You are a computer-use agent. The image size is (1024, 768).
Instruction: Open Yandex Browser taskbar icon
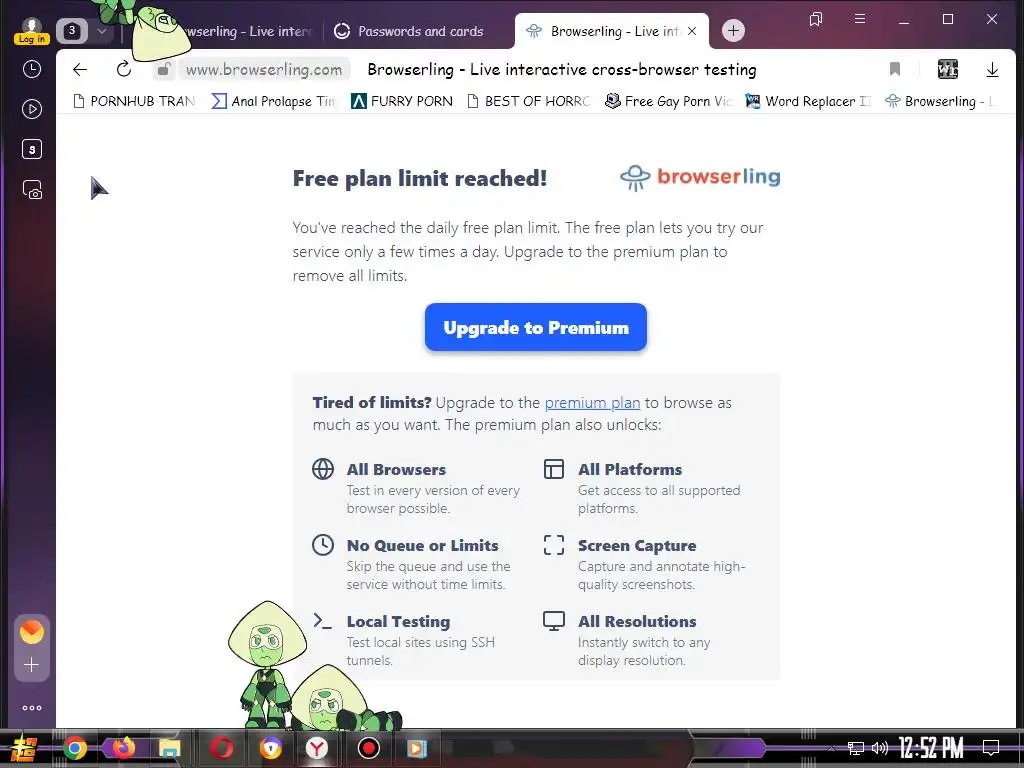point(317,748)
